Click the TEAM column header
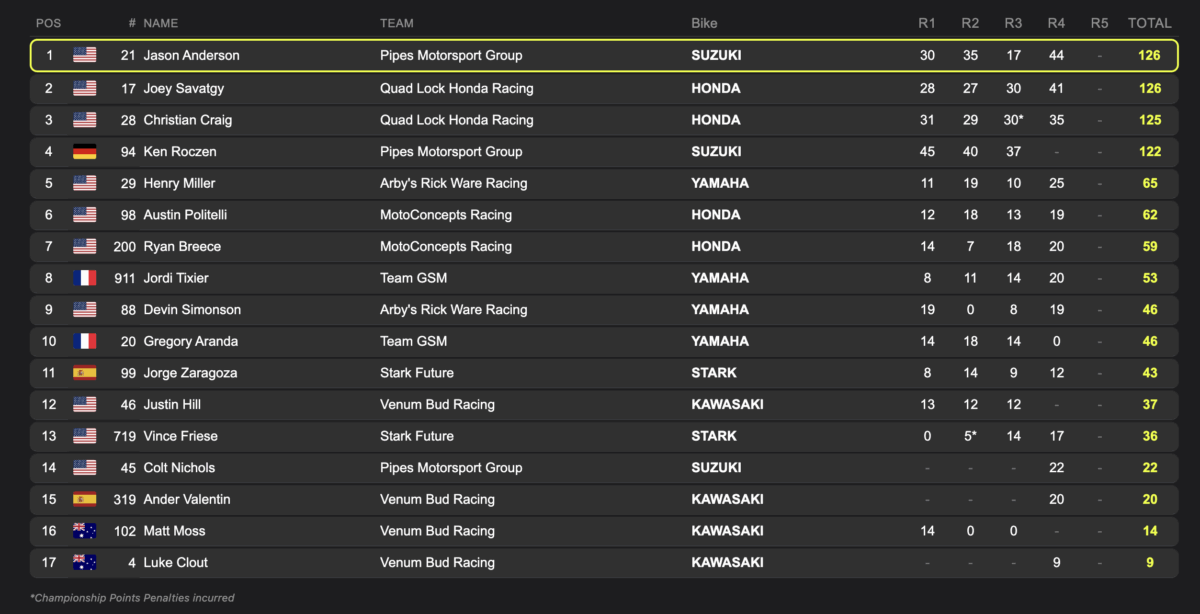This screenshot has height=614, width=1200. (x=396, y=23)
